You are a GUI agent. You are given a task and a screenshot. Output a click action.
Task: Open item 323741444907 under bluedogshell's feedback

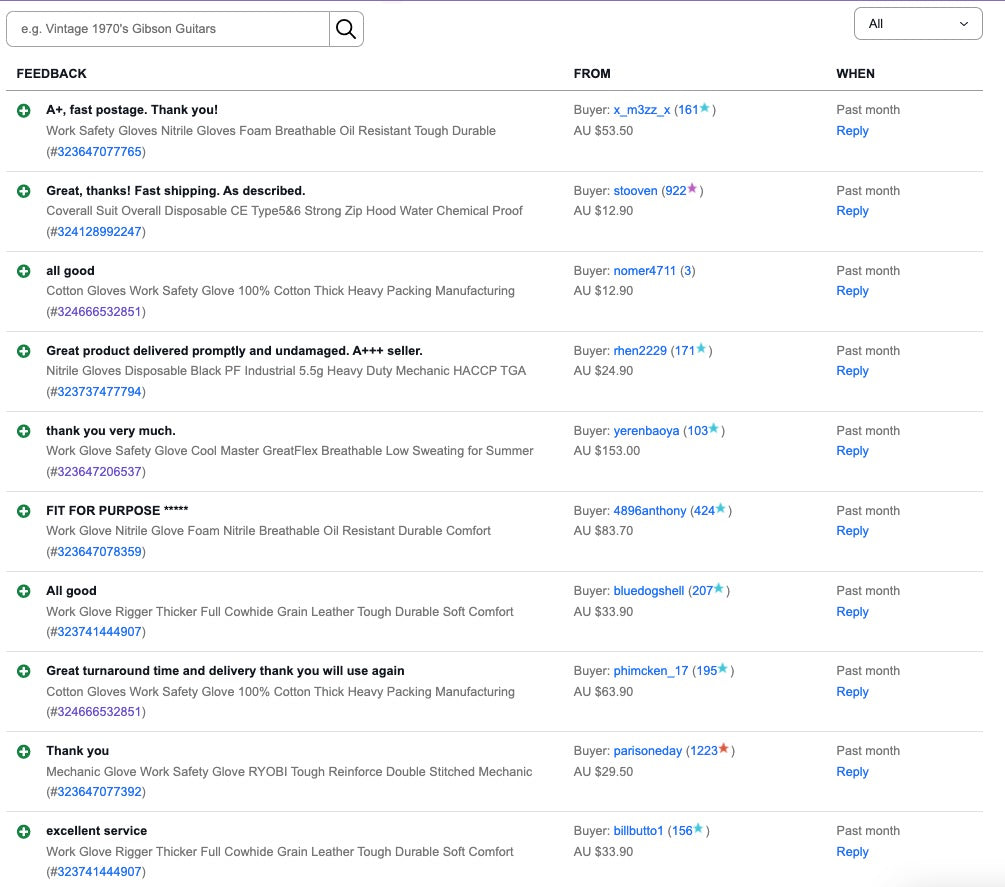99,632
